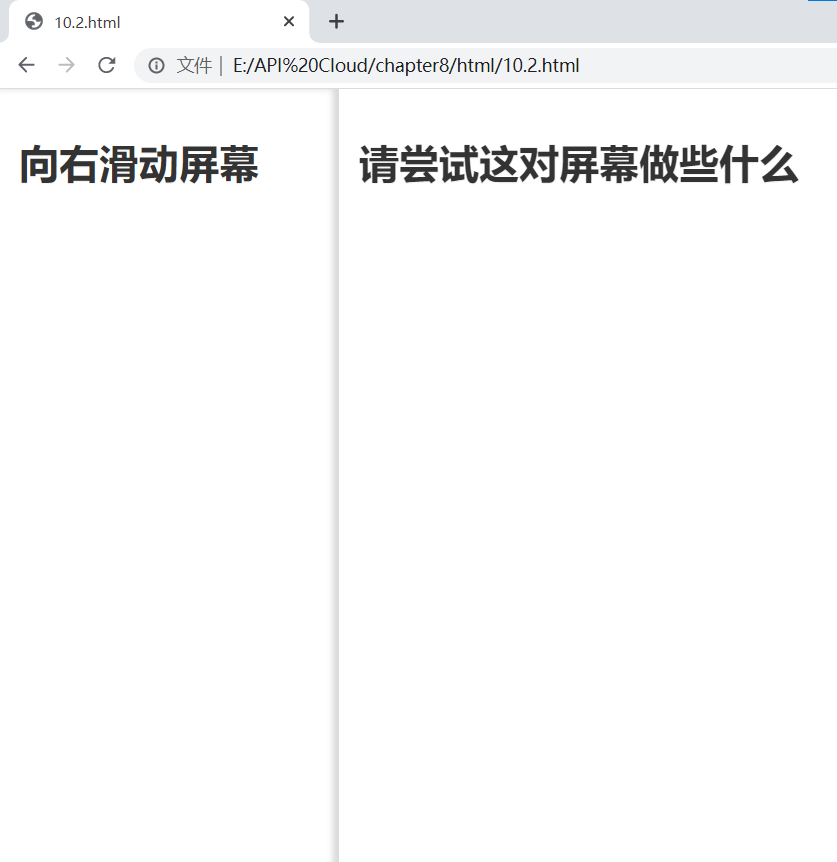Click the forward navigation arrow

pyautogui.click(x=66, y=65)
